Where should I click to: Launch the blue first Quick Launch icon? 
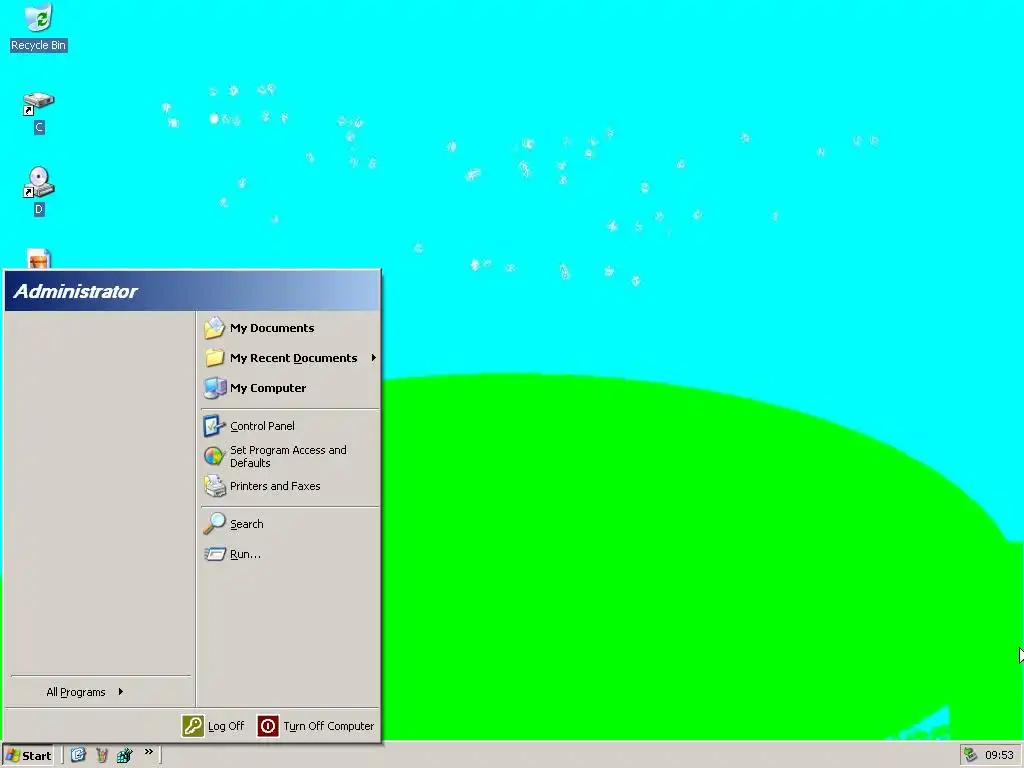[x=78, y=755]
